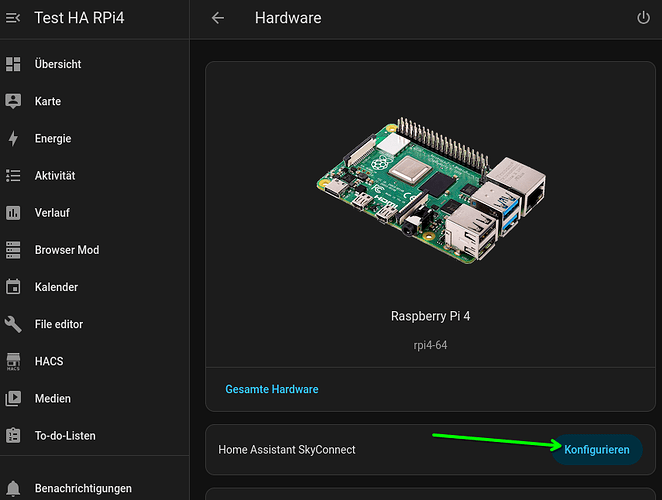The height and width of the screenshot is (500, 662).
Task: Open Browser Mod in the sidebar
Action: point(67,250)
